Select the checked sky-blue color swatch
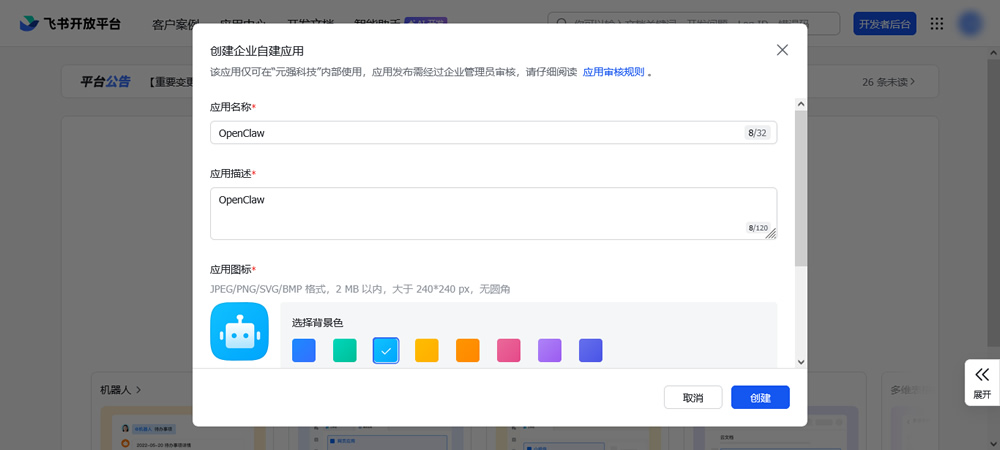This screenshot has width=1000, height=450. (x=386, y=350)
